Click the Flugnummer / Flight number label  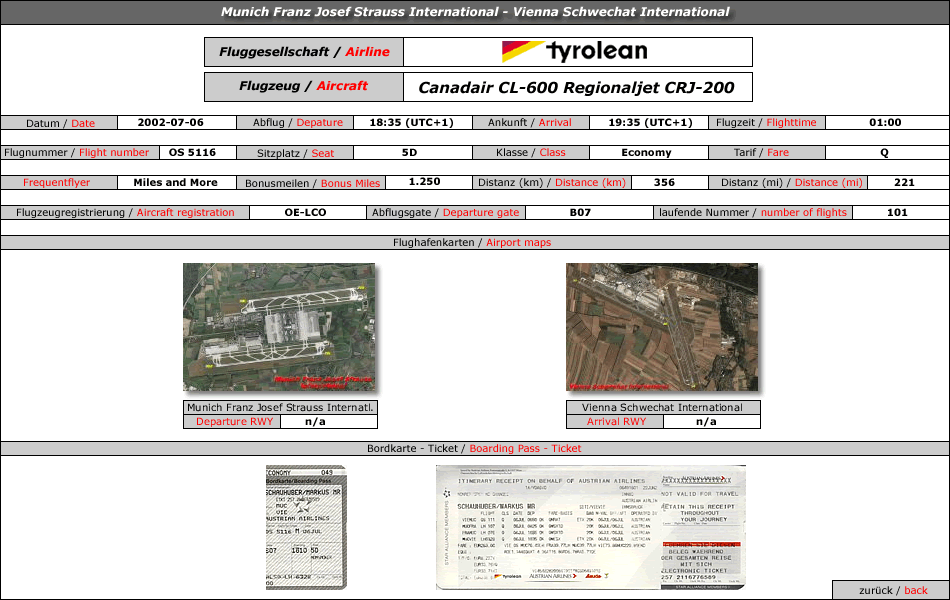coord(76,153)
